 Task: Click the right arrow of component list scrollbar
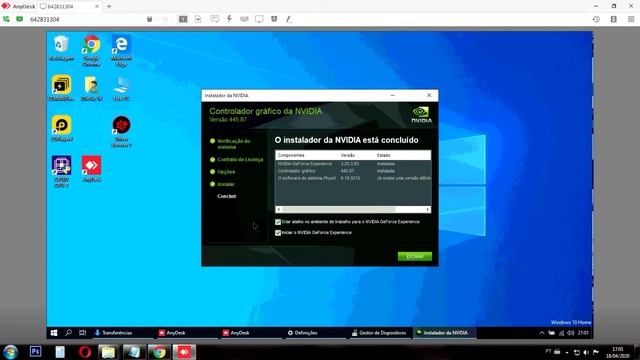(427, 209)
